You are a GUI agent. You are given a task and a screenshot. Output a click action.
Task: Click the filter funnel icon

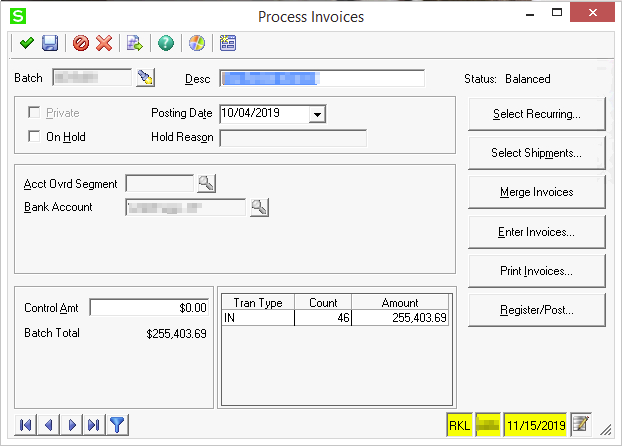pos(117,425)
